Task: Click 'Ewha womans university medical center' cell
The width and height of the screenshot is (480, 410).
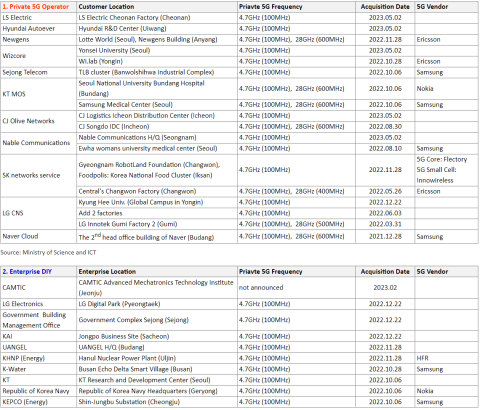Action: click(x=157, y=149)
